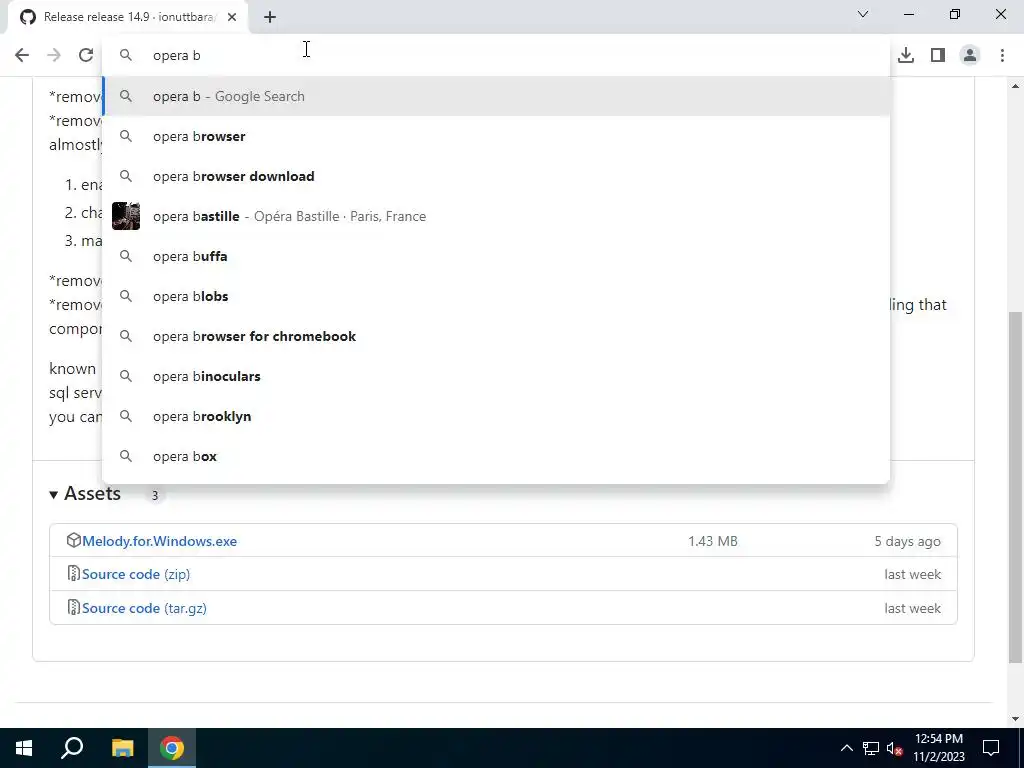Image resolution: width=1024 pixels, height=768 pixels.
Task: Open Windows taskbar search
Action: (72, 748)
